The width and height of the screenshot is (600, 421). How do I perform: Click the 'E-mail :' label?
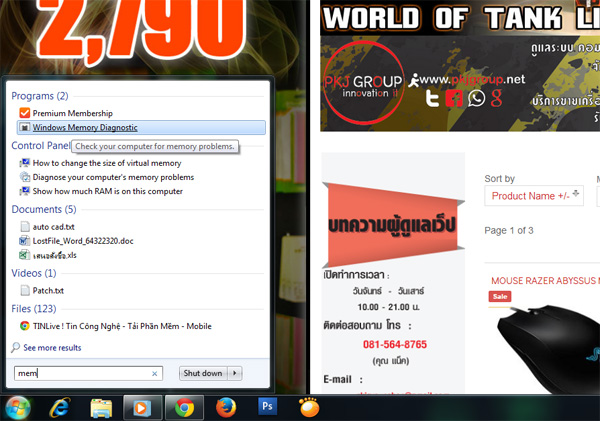(x=343, y=379)
